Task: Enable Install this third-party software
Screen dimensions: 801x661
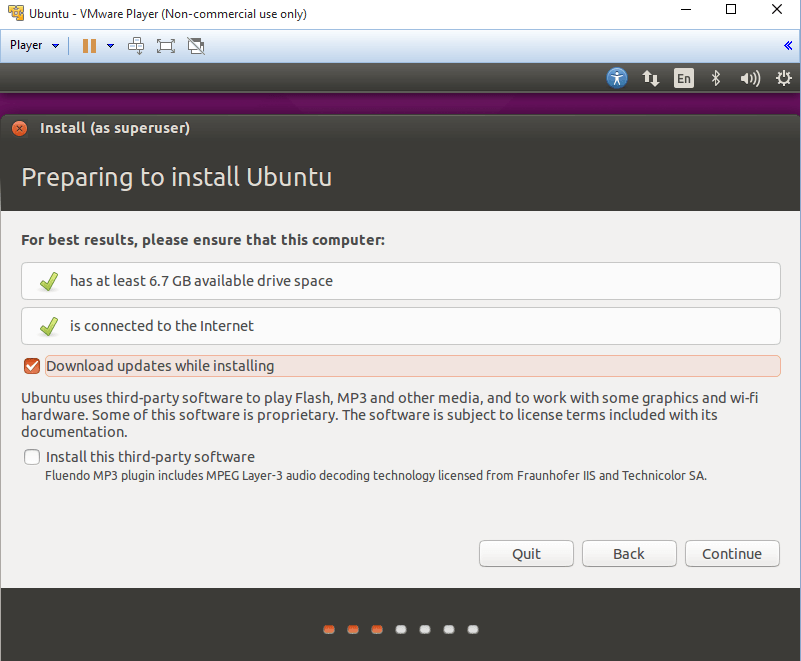Action: click(32, 457)
